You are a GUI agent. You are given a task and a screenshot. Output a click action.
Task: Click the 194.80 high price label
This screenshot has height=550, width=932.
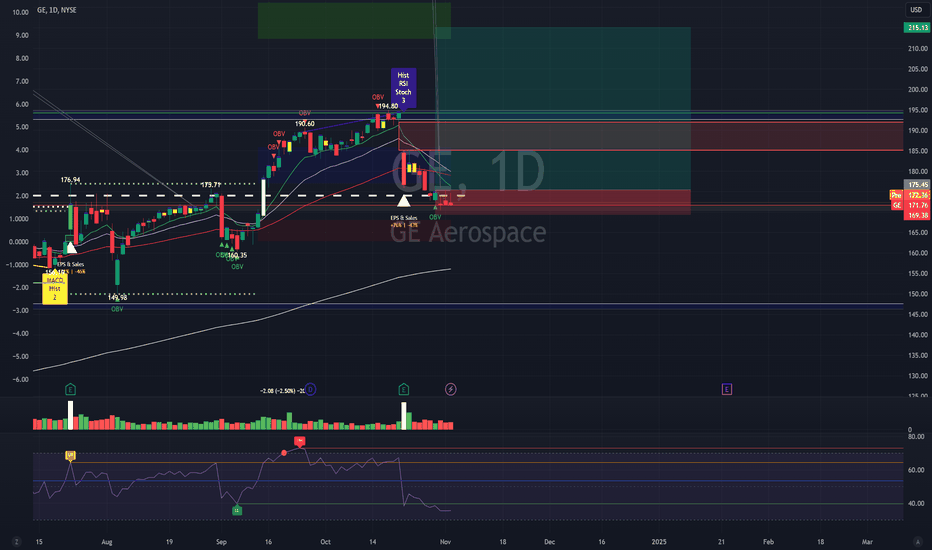click(388, 106)
